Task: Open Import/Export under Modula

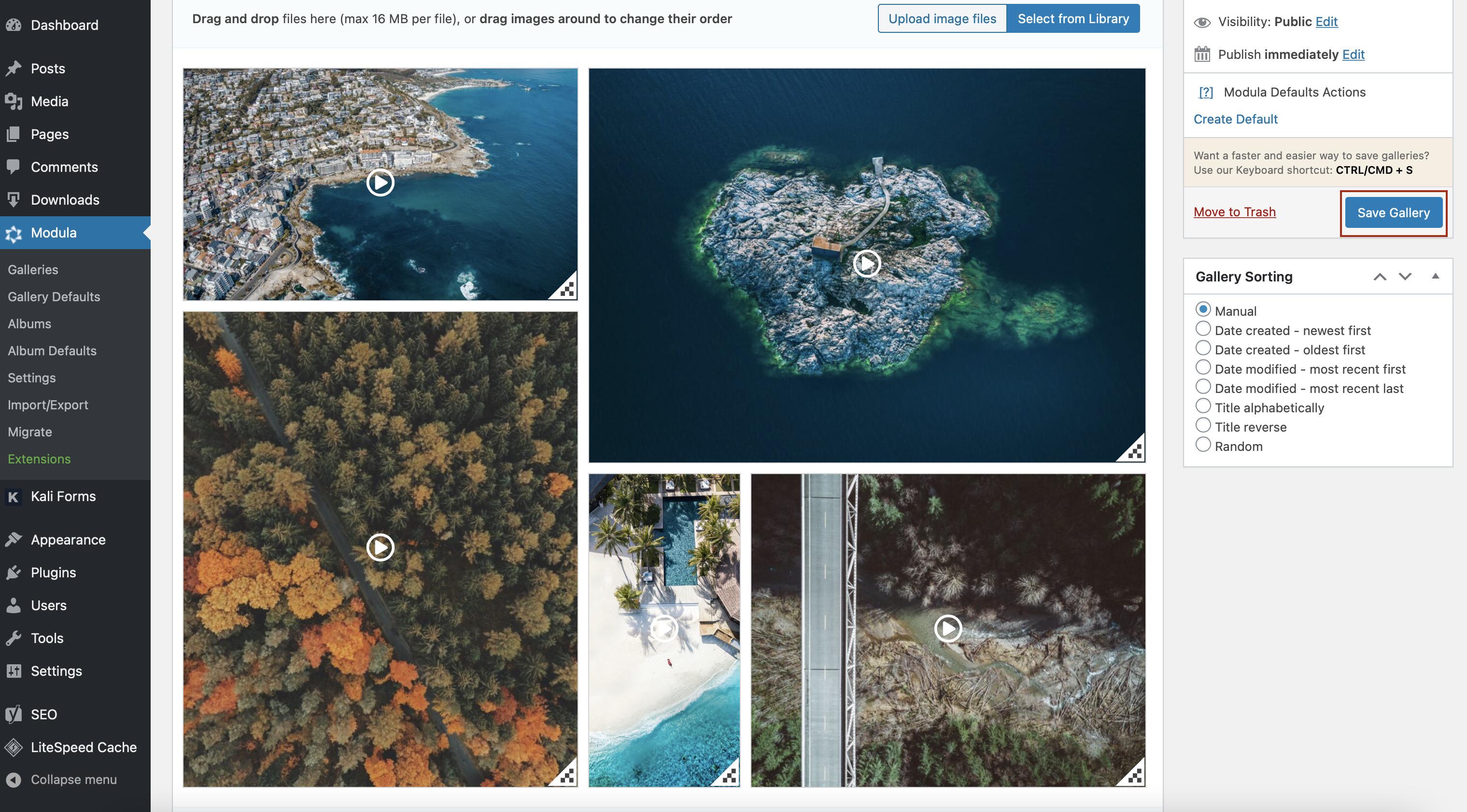Action: click(48, 405)
